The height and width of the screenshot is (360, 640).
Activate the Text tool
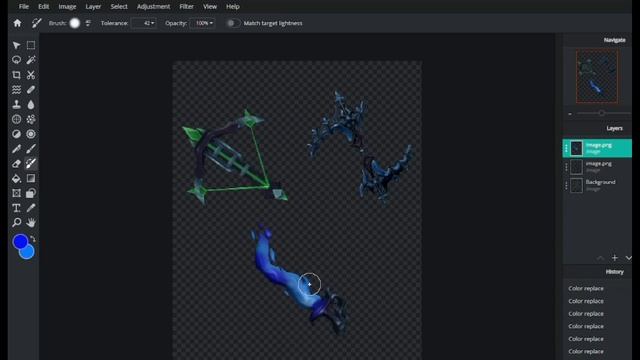(x=16, y=208)
